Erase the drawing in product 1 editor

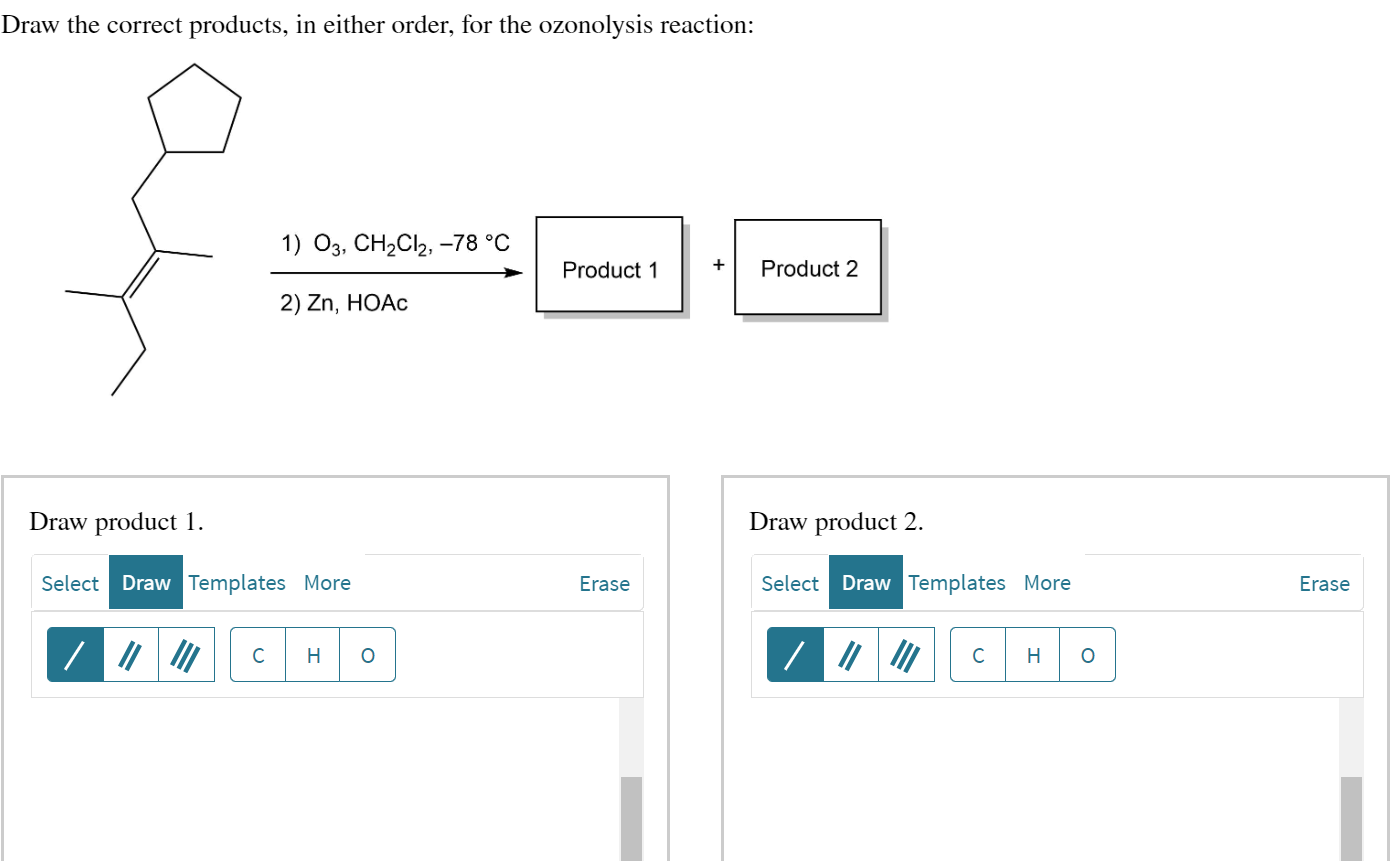tap(604, 583)
